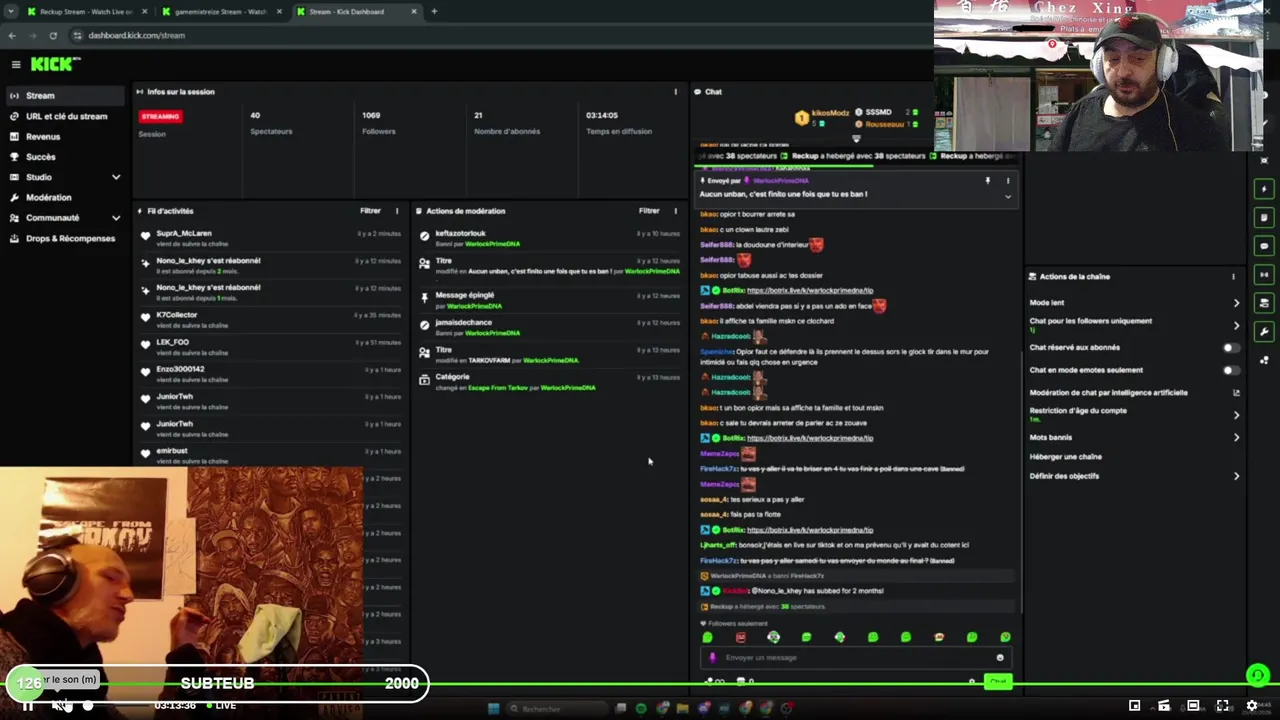This screenshot has height=720, width=1280.
Task: Collapse the pinned message with chevron
Action: 1008,197
